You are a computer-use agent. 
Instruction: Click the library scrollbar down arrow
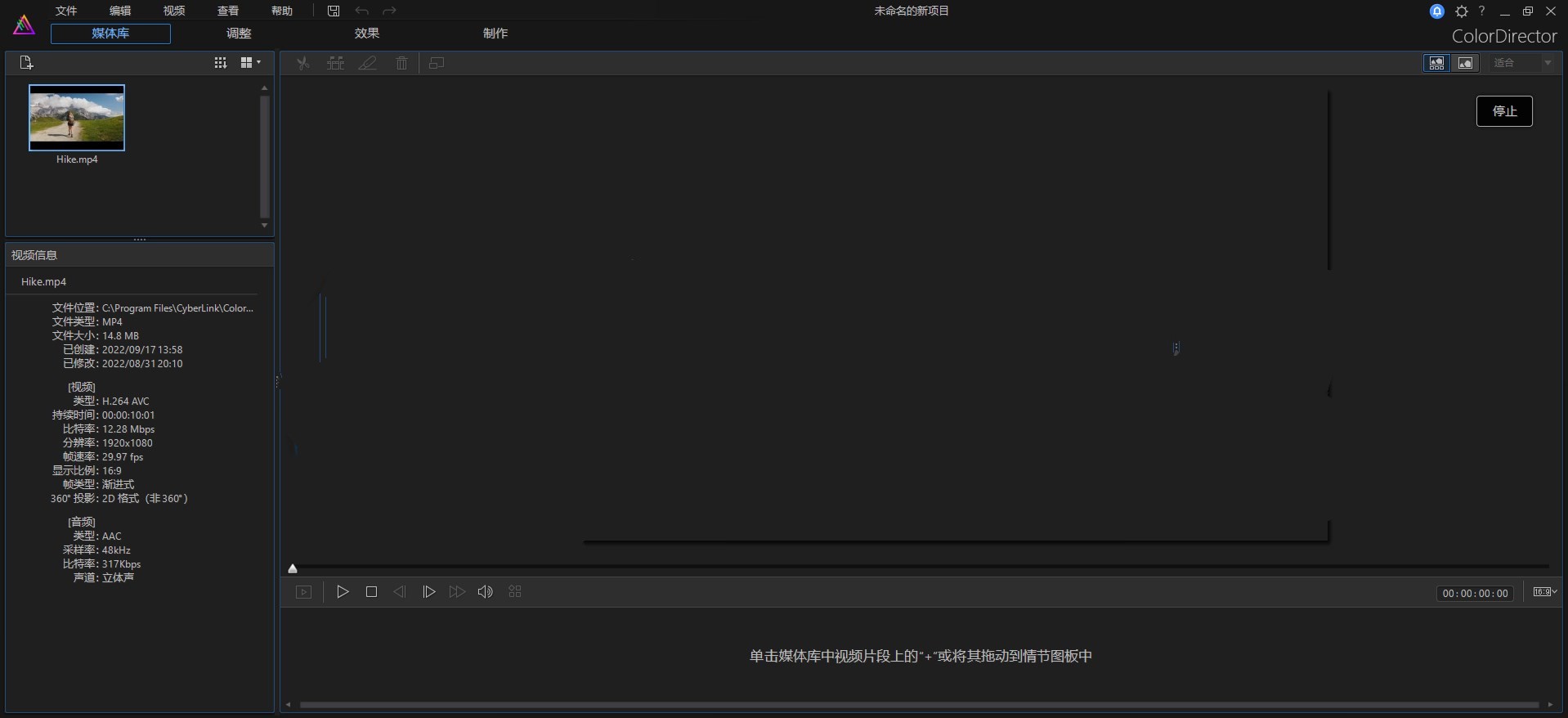(264, 226)
